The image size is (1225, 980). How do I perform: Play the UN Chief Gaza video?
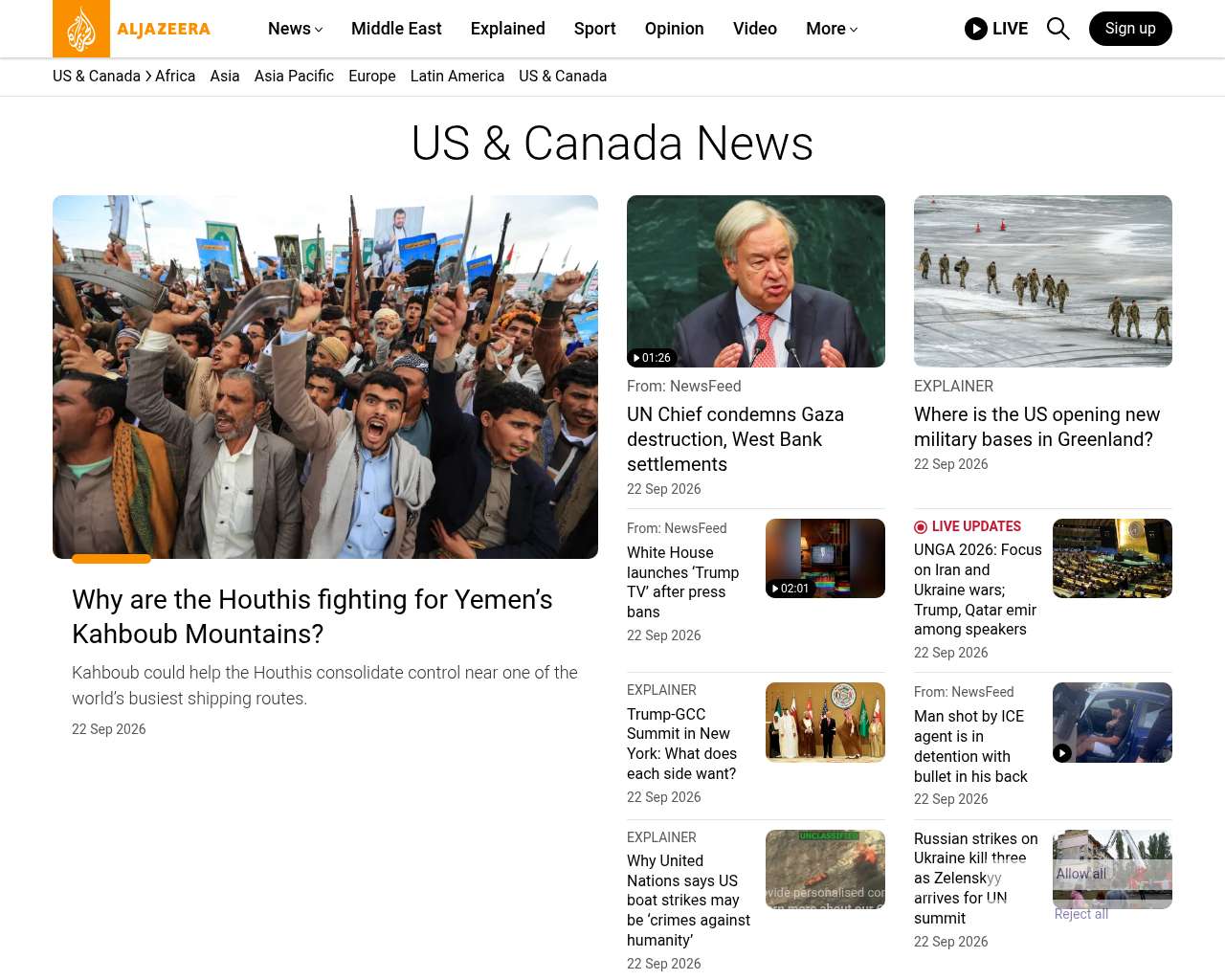653,358
